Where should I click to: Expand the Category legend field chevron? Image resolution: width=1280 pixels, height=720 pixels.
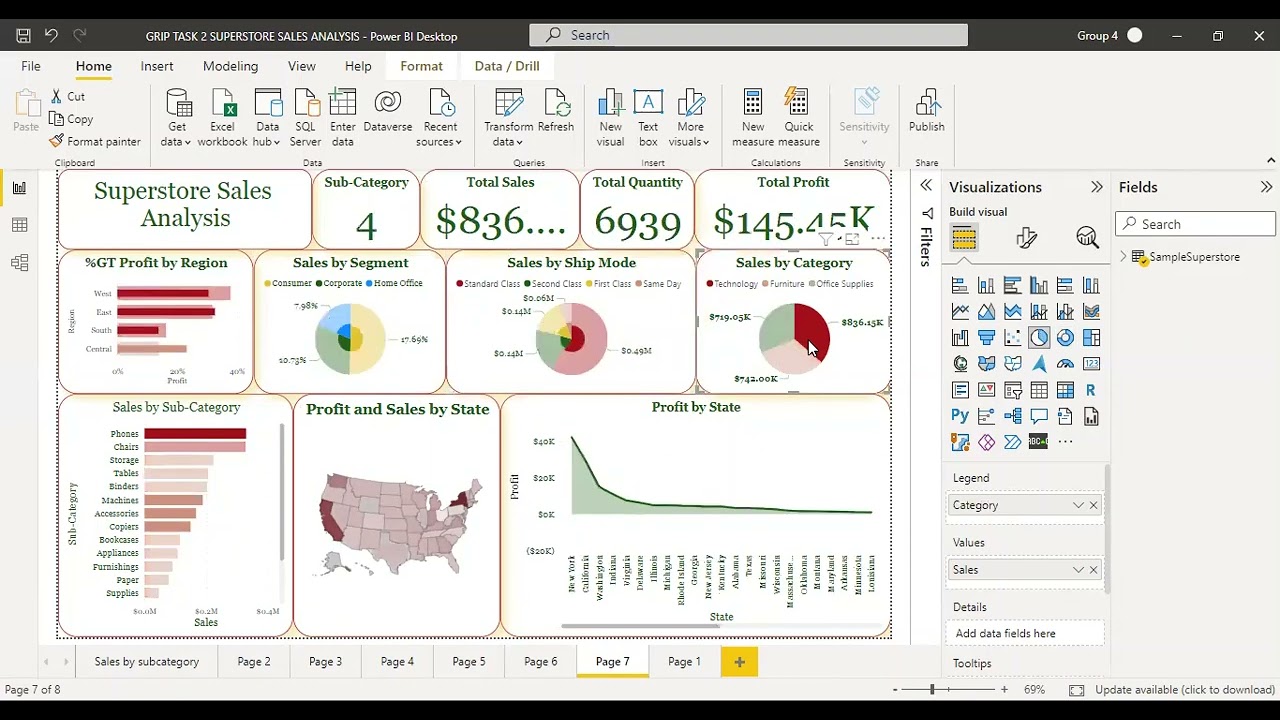coord(1078,505)
